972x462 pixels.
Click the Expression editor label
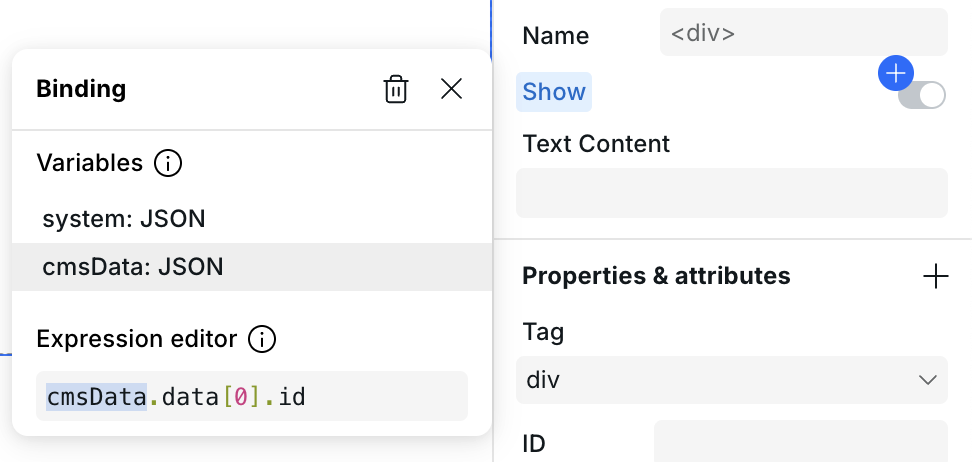tap(136, 339)
